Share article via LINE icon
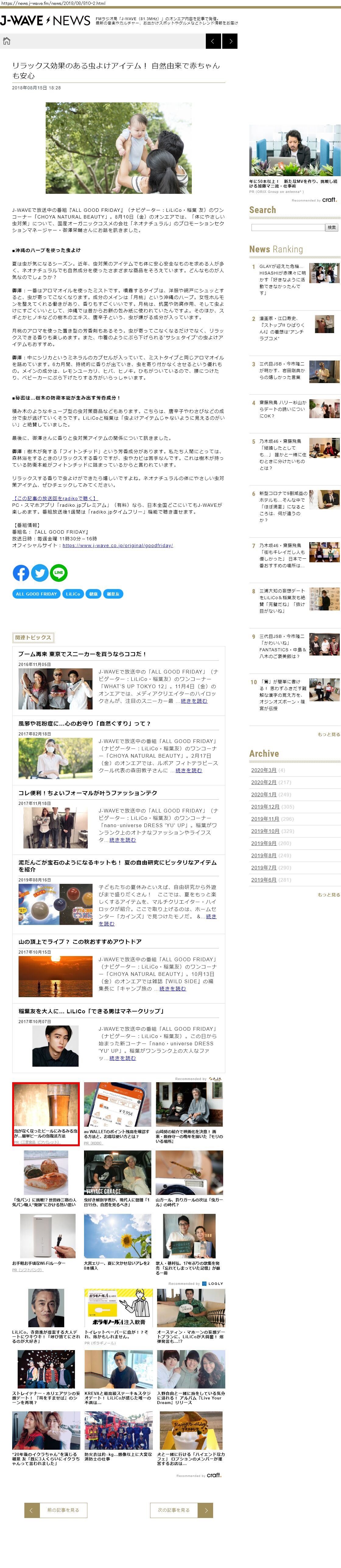This screenshot has height=1568, width=341. click(x=58, y=572)
